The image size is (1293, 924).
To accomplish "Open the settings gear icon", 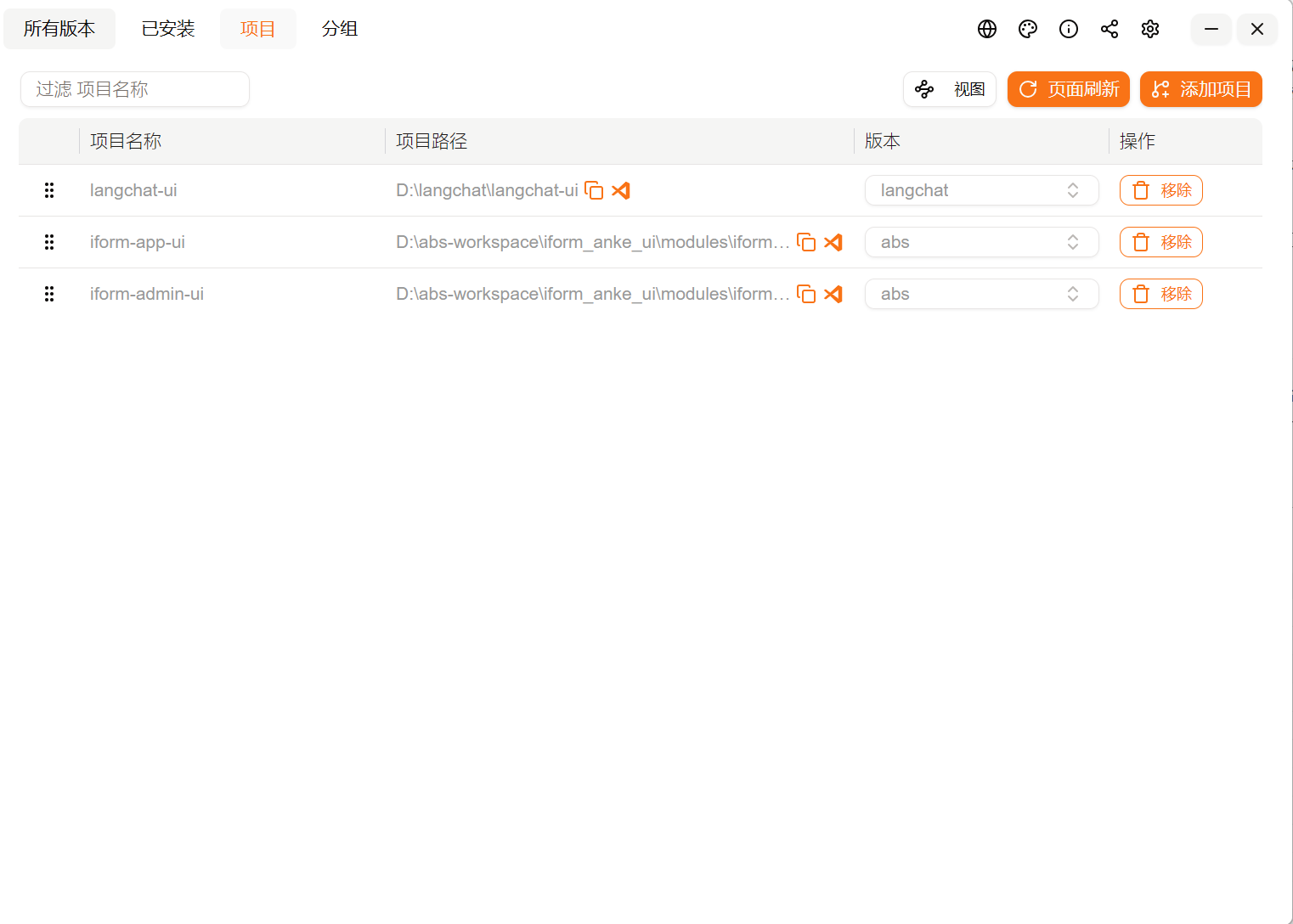I will pos(1149,29).
